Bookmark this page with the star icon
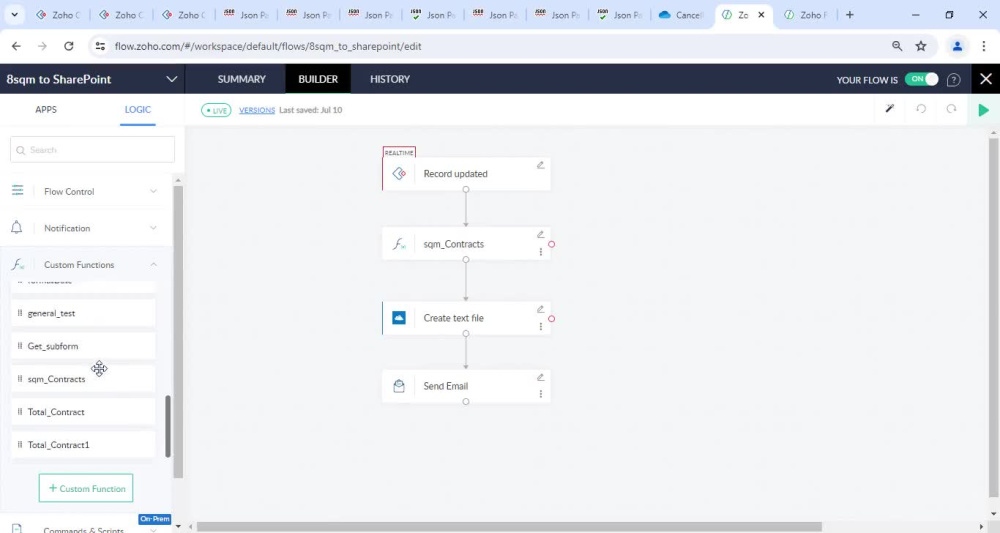This screenshot has height=533, width=1000. pyautogui.click(x=921, y=46)
